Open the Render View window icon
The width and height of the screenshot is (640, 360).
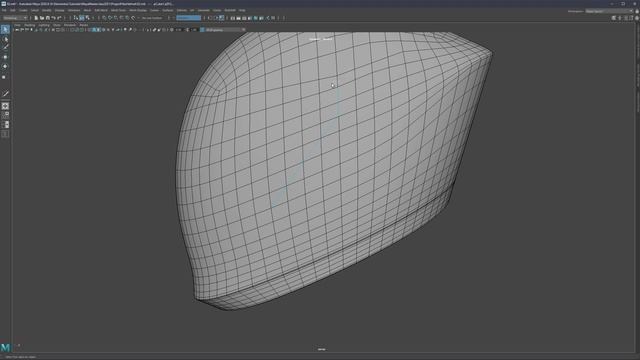[233, 18]
